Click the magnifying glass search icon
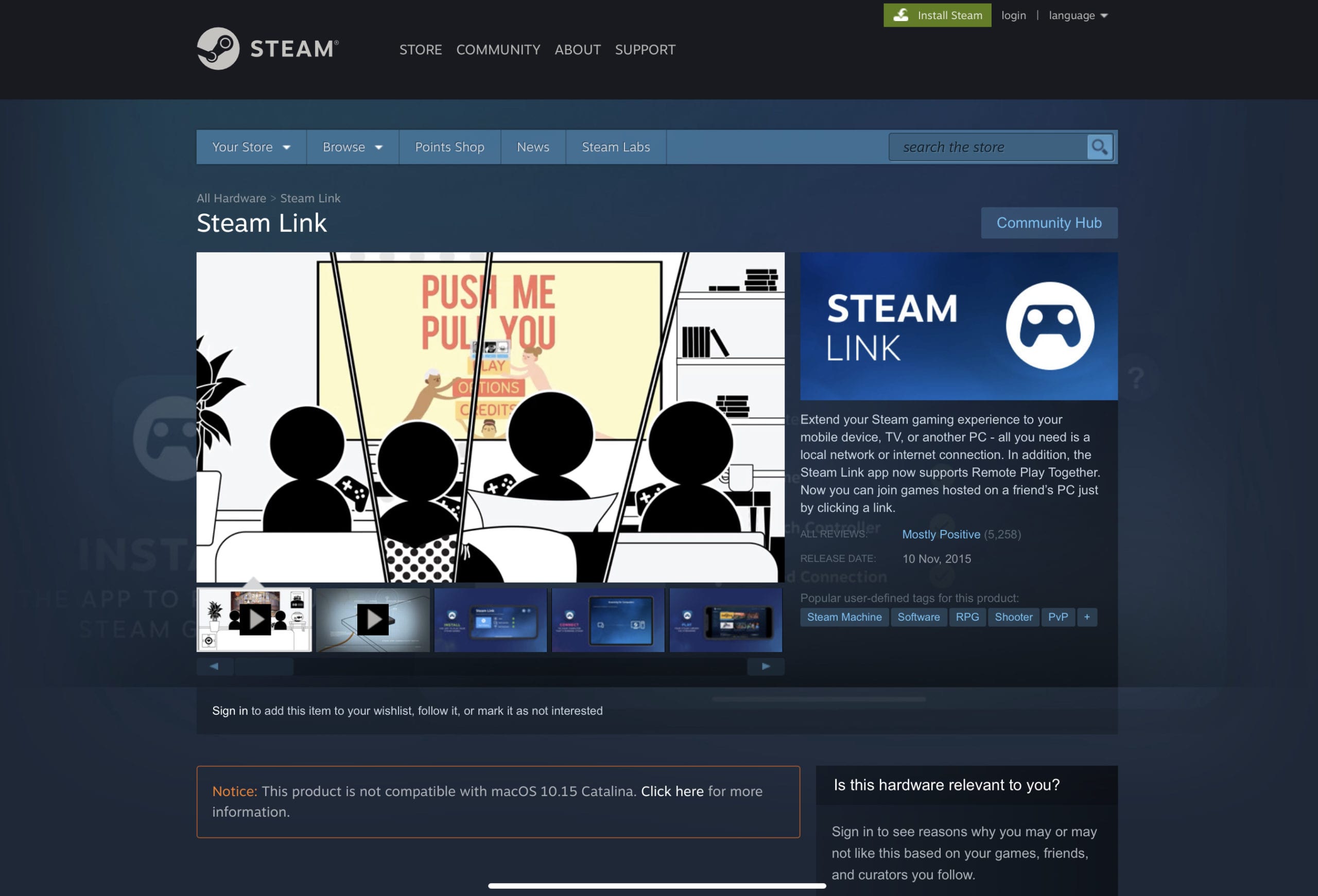1318x896 pixels. click(1100, 147)
